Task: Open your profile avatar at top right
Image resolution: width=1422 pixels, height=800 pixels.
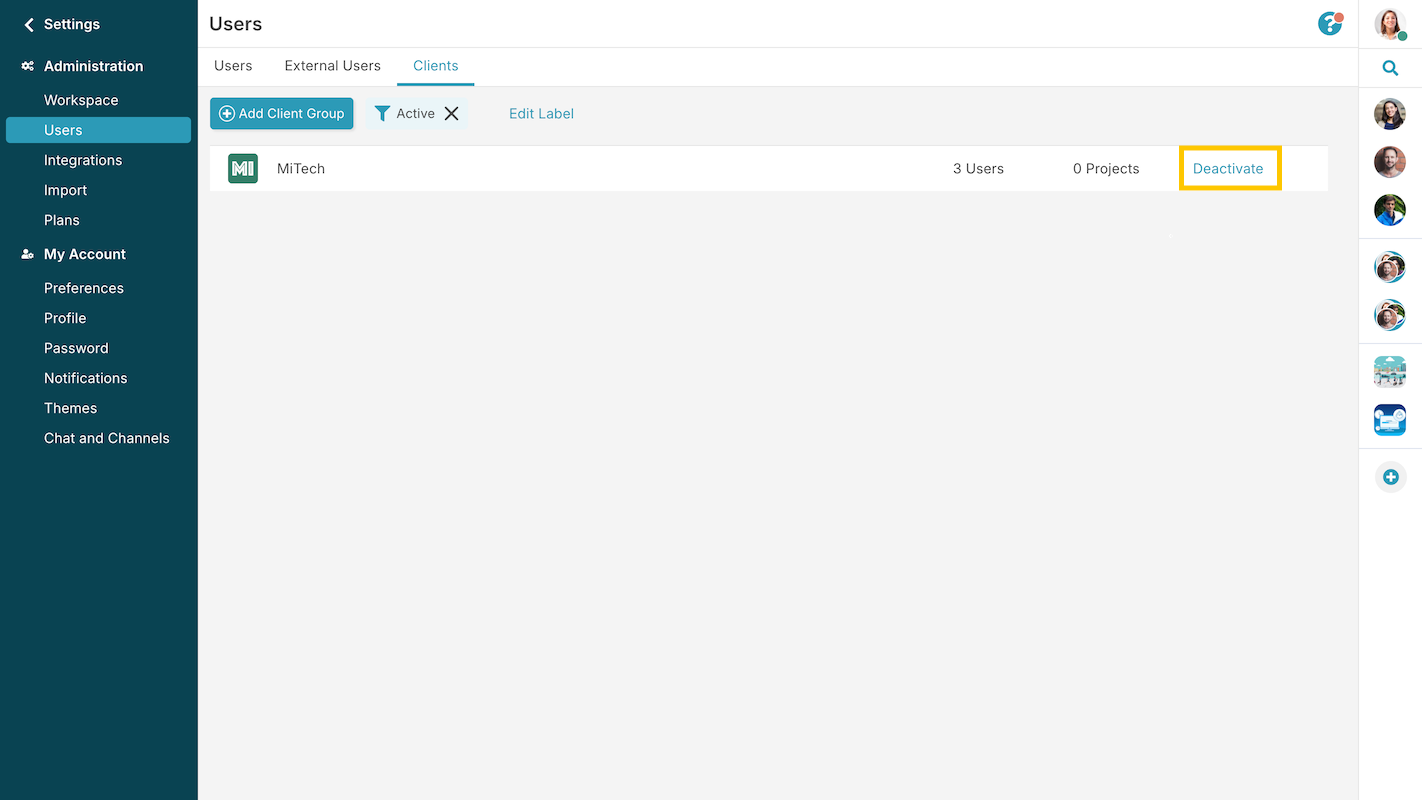Action: pos(1390,23)
